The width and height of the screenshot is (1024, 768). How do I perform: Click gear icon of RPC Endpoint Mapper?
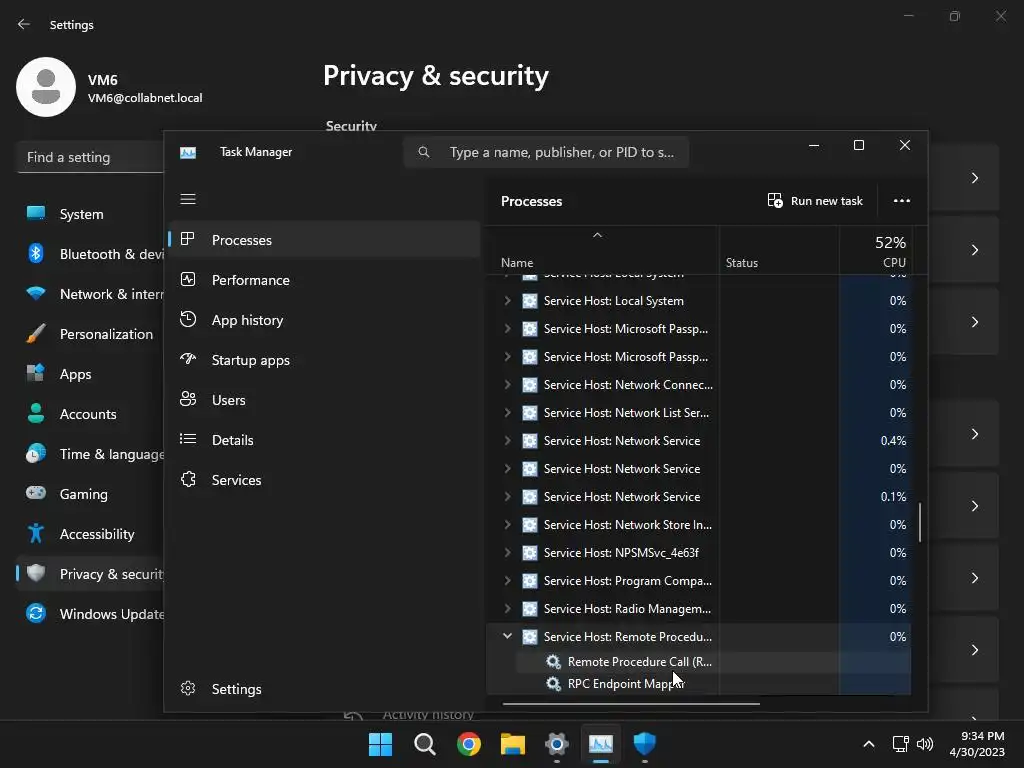553,684
